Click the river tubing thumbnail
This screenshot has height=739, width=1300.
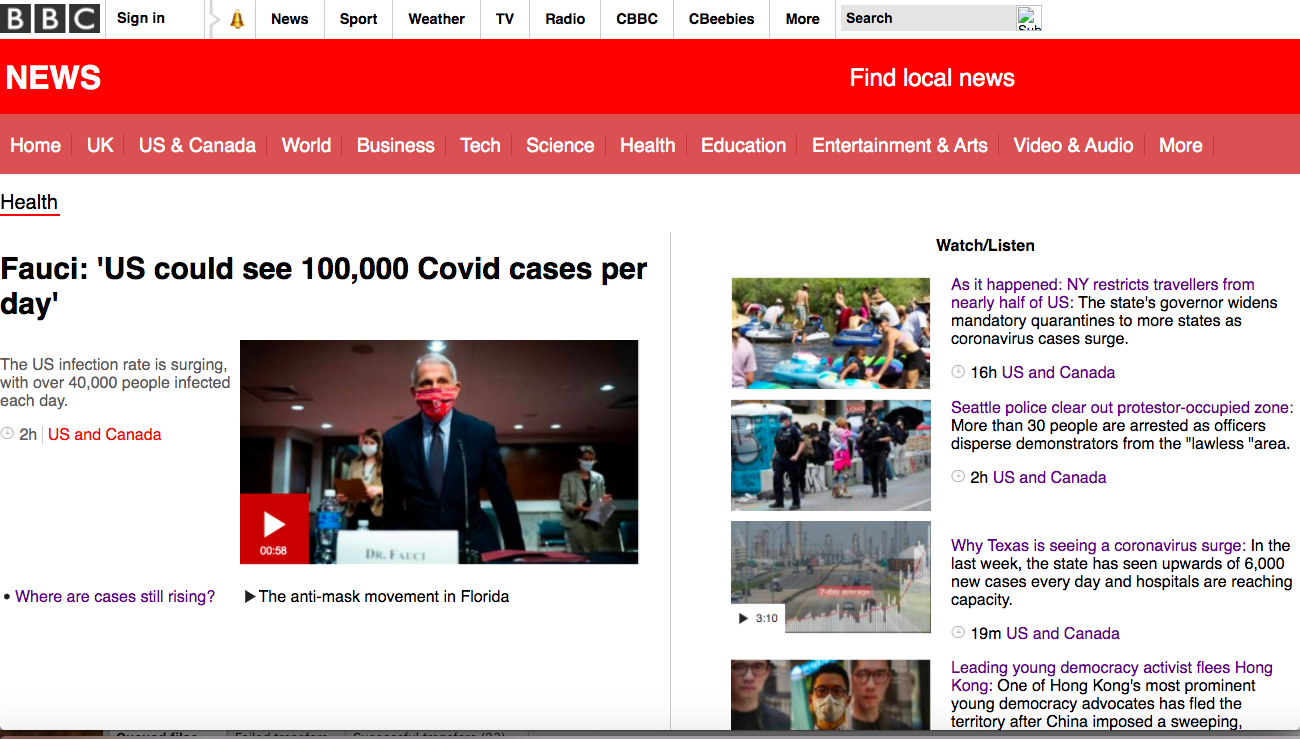(830, 333)
